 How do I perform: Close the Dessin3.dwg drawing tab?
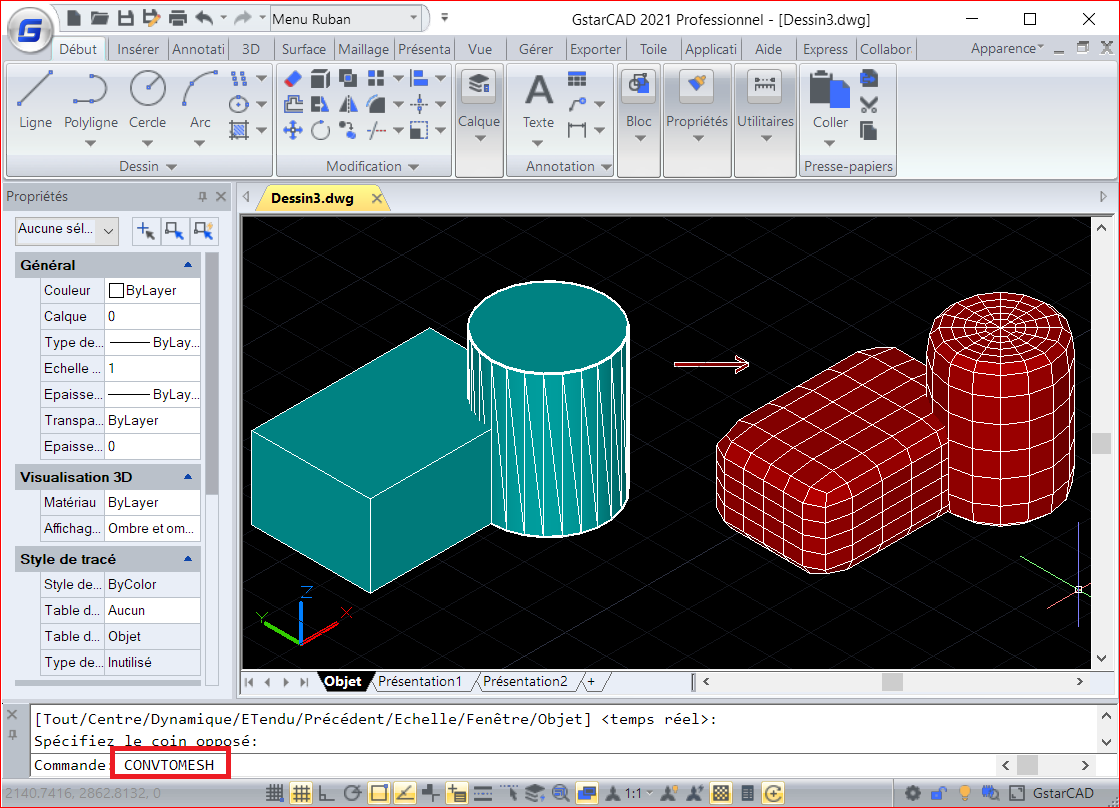[x=376, y=199]
